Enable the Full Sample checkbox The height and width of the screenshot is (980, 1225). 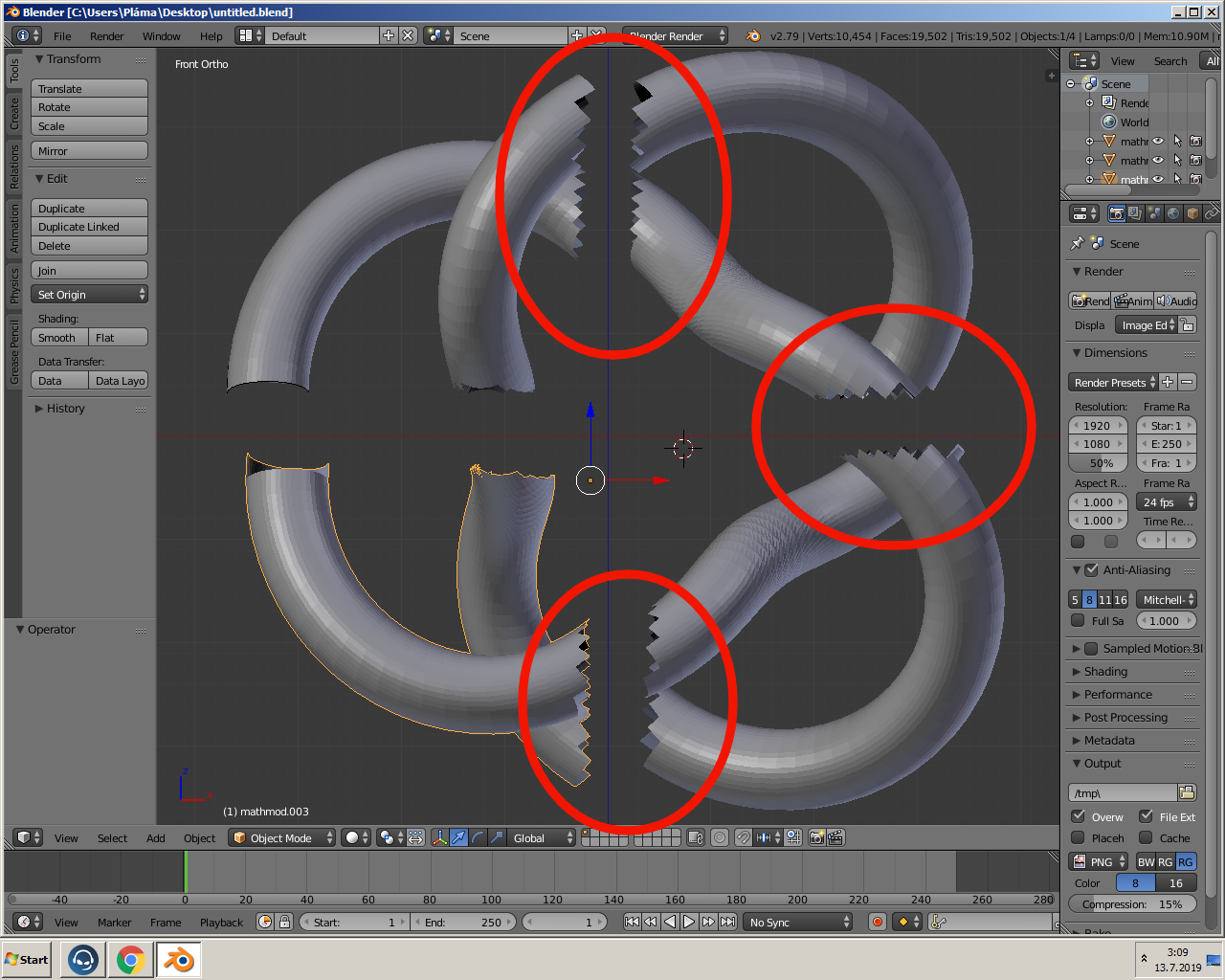tap(1078, 620)
